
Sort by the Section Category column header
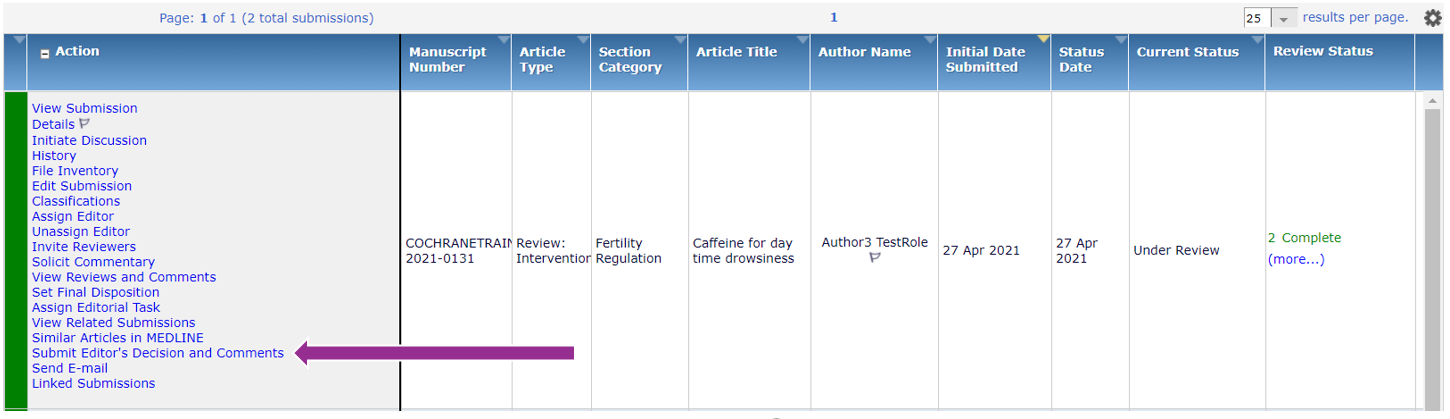coord(630,60)
